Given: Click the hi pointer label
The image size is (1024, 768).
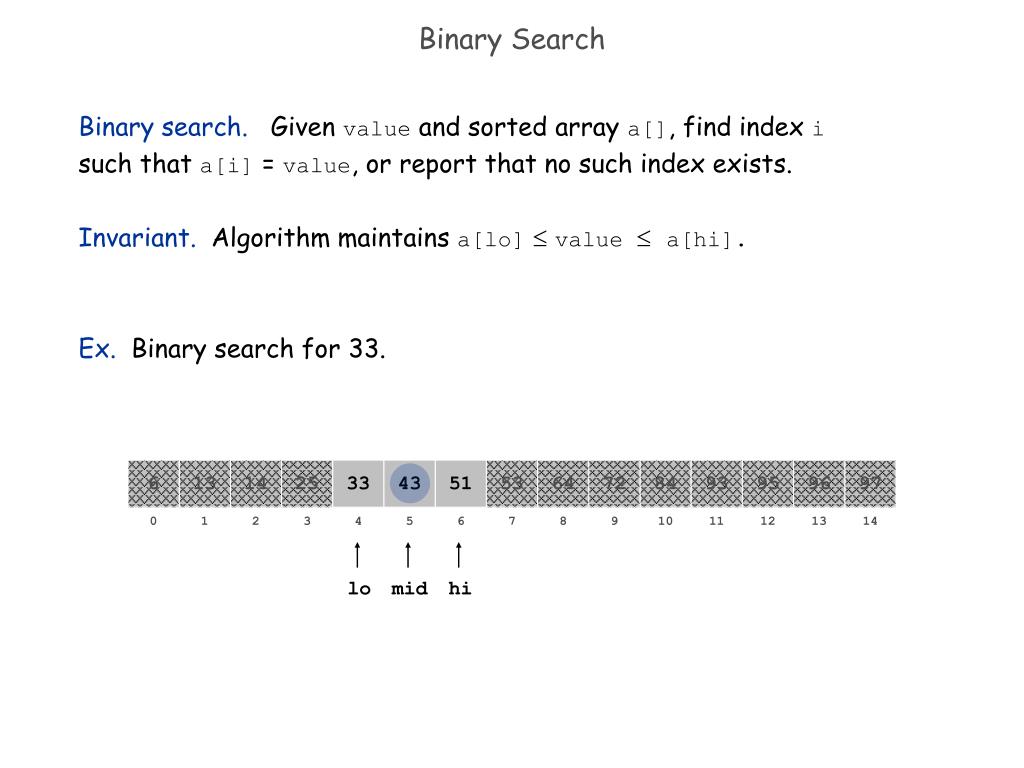Looking at the screenshot, I should pyautogui.click(x=460, y=588).
